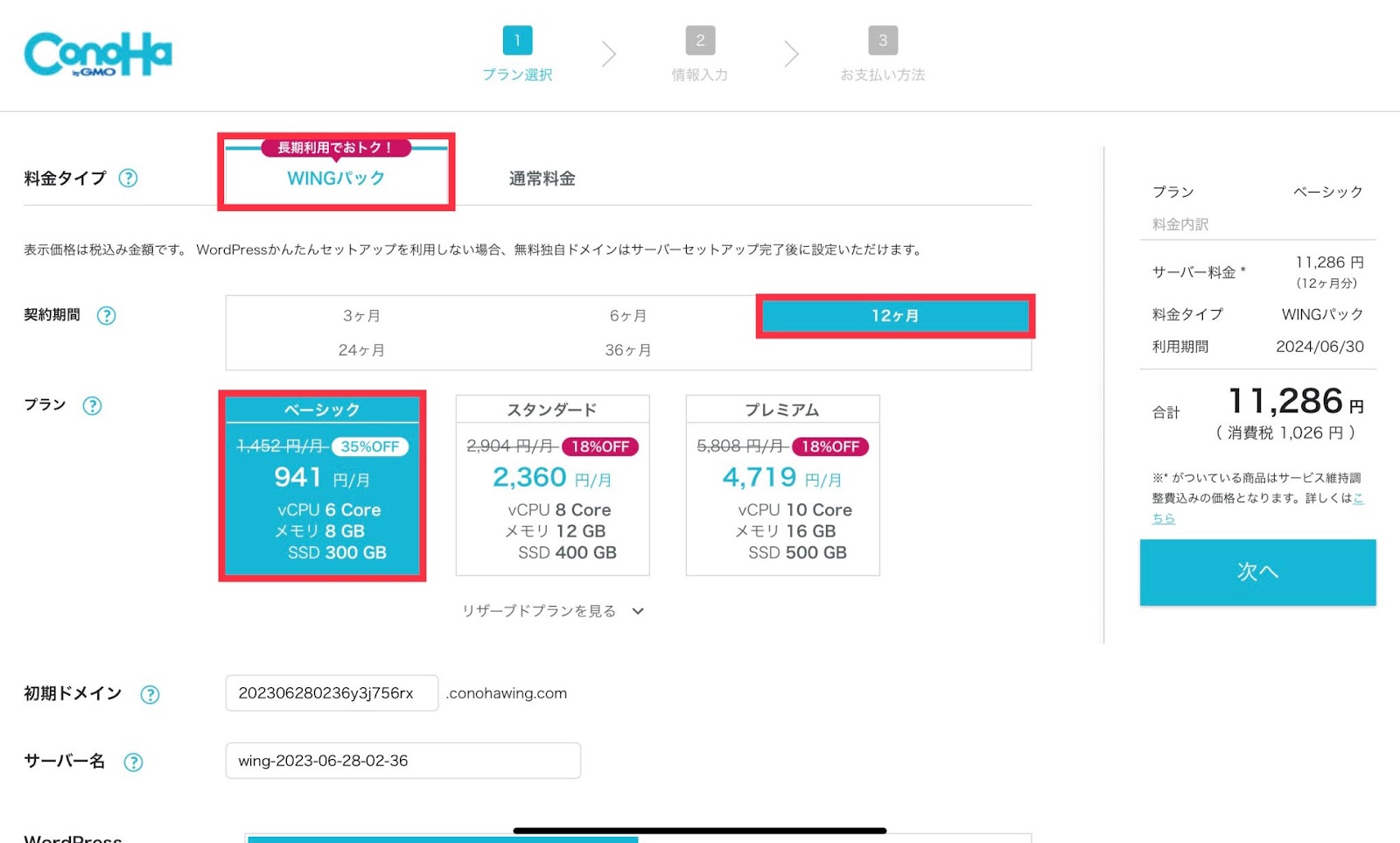This screenshot has height=843, width=1400.
Task: Open help icon next to 料金タイプ
Action: 128,179
